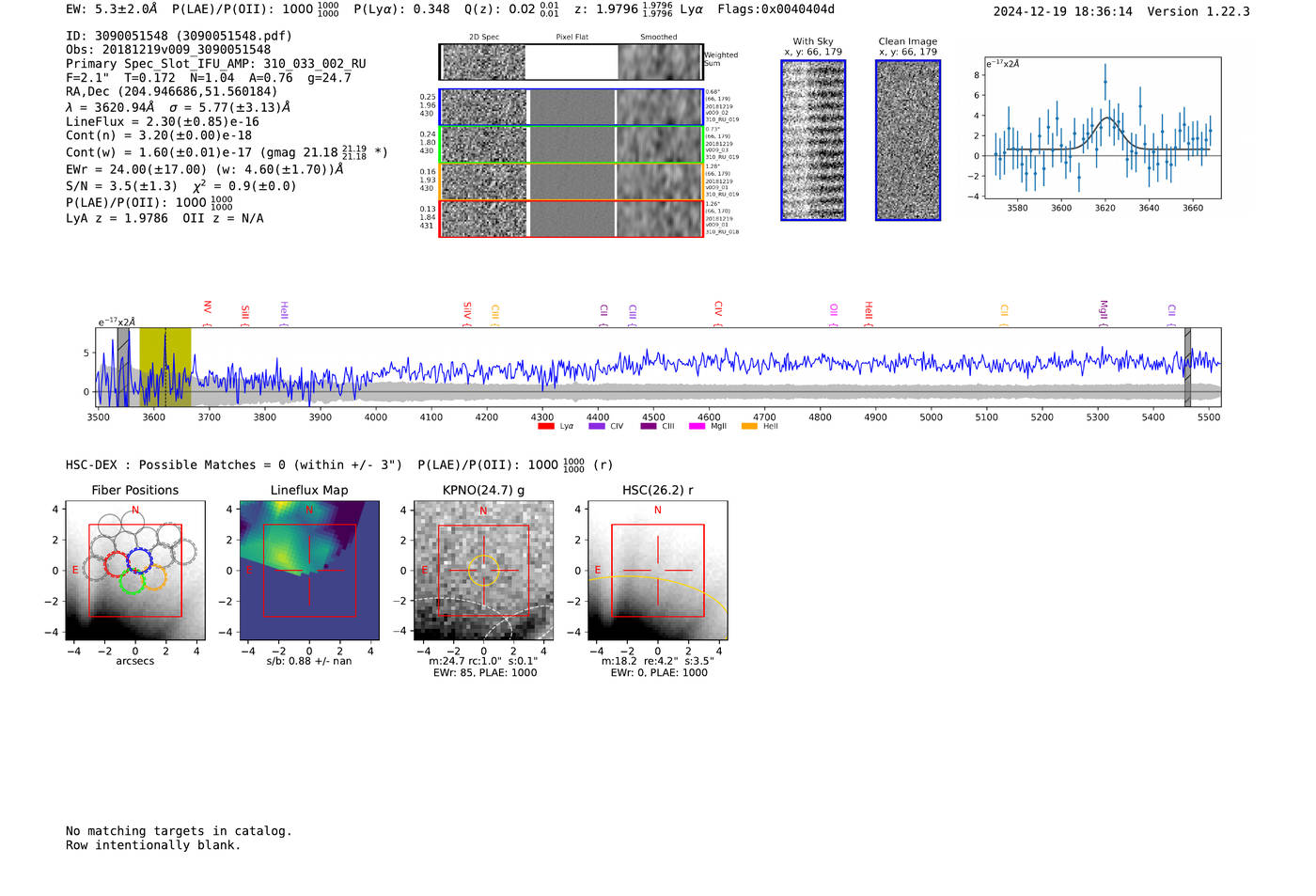Click the 'Q(z): 0.02' header value
The width and height of the screenshot is (1316, 896).
499,9
